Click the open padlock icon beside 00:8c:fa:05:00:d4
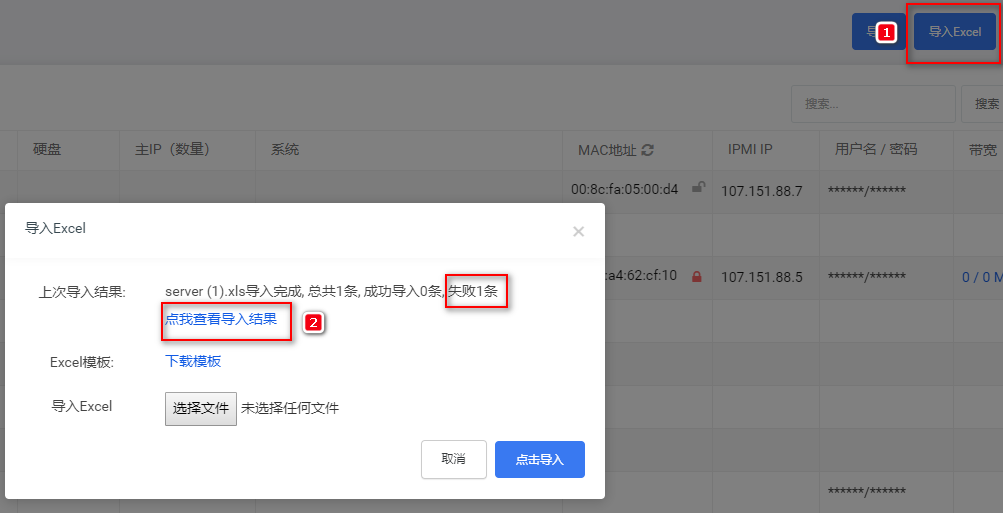This screenshot has height=513, width=1003. click(x=699, y=187)
